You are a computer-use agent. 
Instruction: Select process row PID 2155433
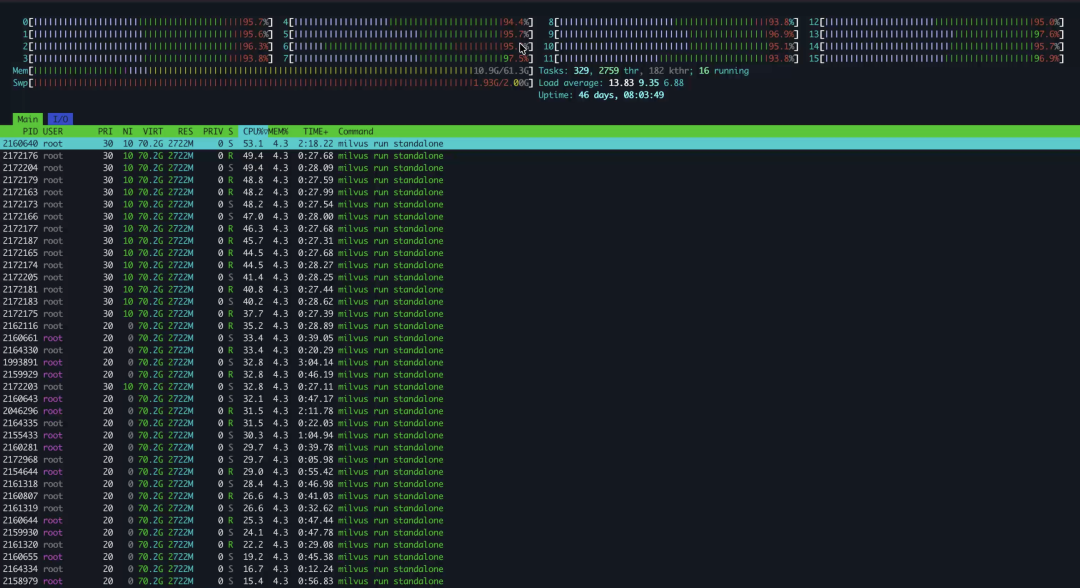pyautogui.click(x=540, y=436)
